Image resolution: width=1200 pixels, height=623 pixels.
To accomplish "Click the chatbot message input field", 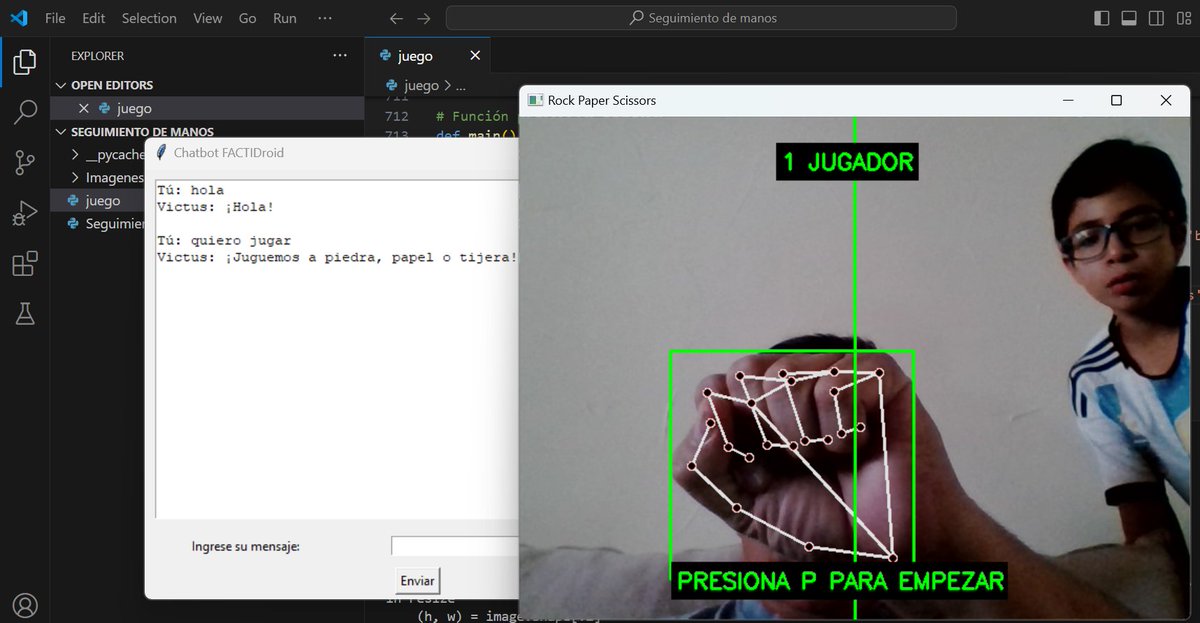I will (x=455, y=547).
